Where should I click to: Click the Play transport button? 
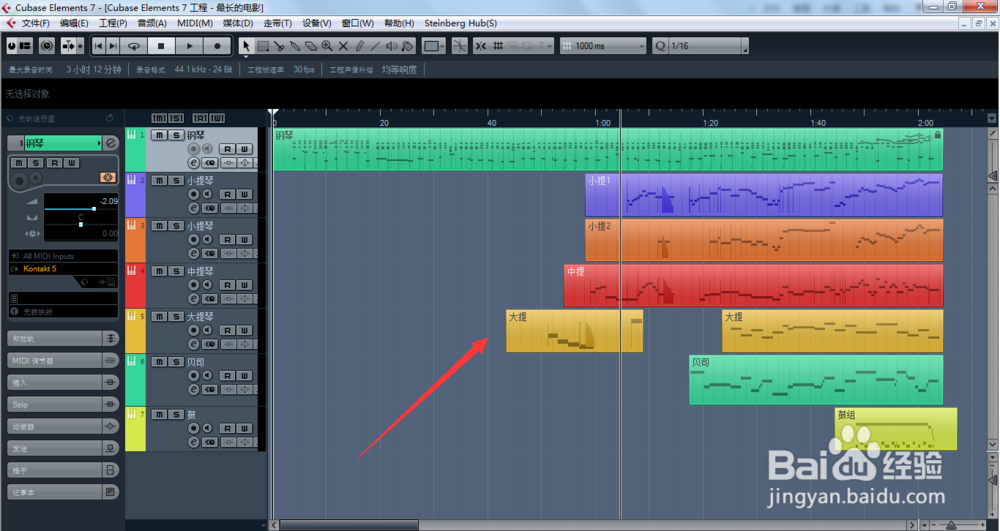click(189, 46)
